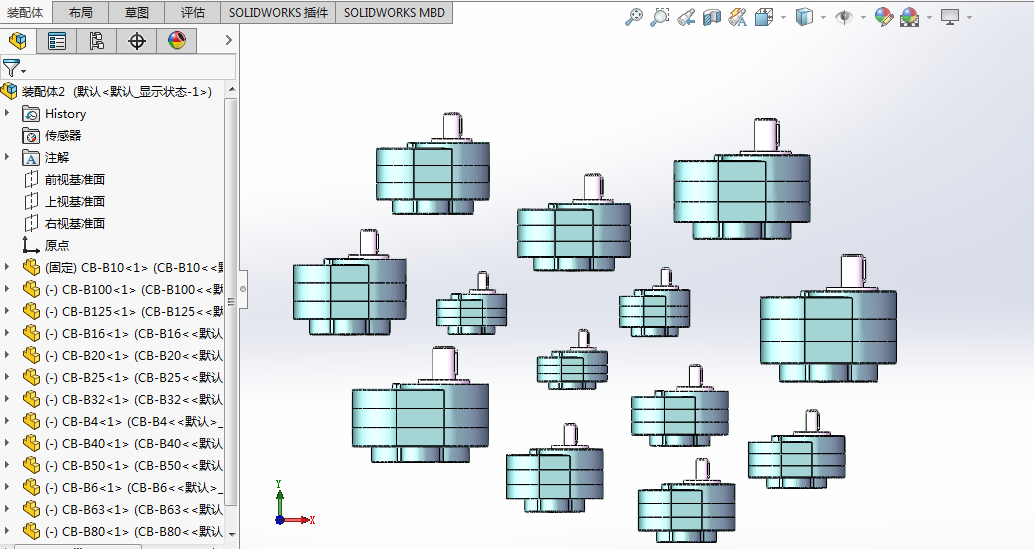Switch to DisplayManager color ball tab

(176, 41)
